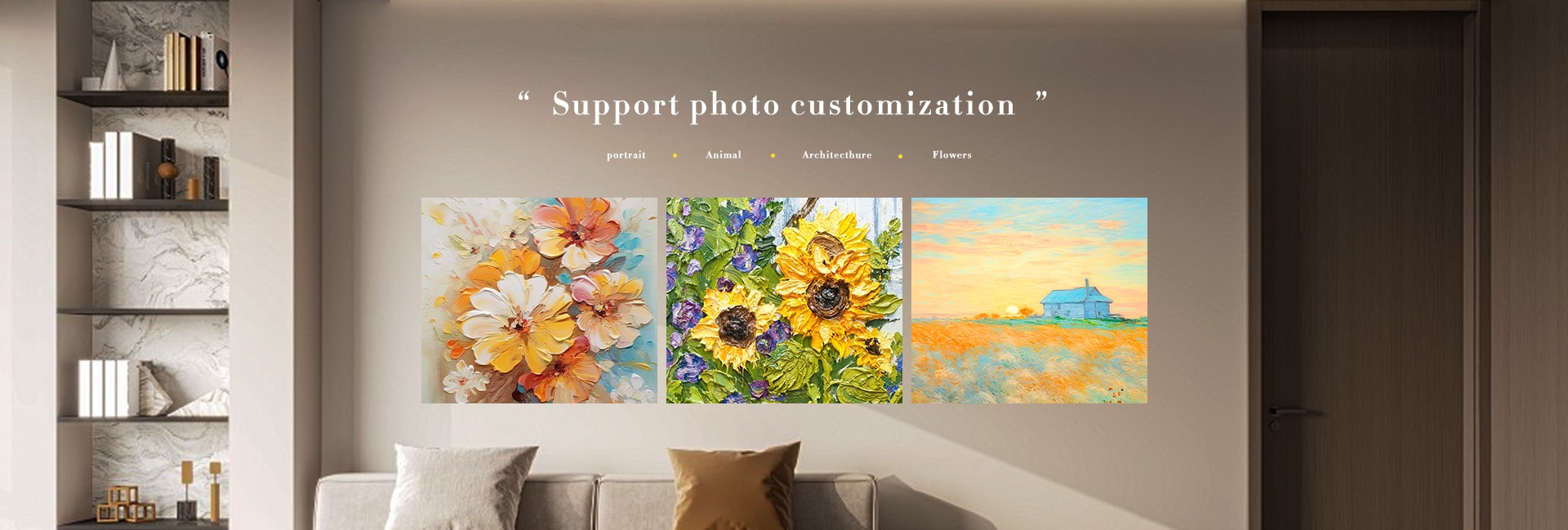Click wooden cube decor on bottom shelf

[x=126, y=503]
